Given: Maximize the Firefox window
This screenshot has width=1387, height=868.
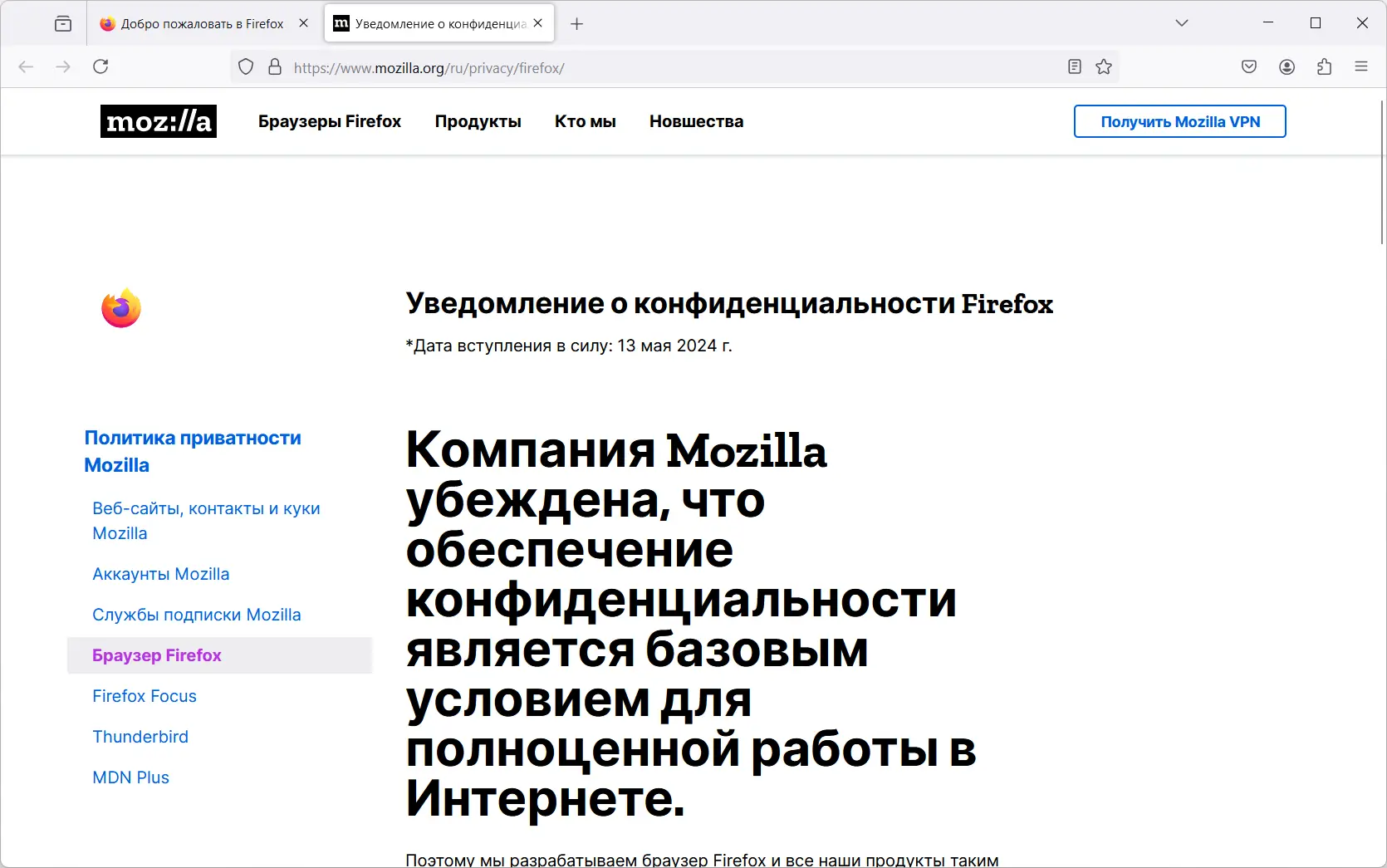Looking at the screenshot, I should click(1316, 23).
